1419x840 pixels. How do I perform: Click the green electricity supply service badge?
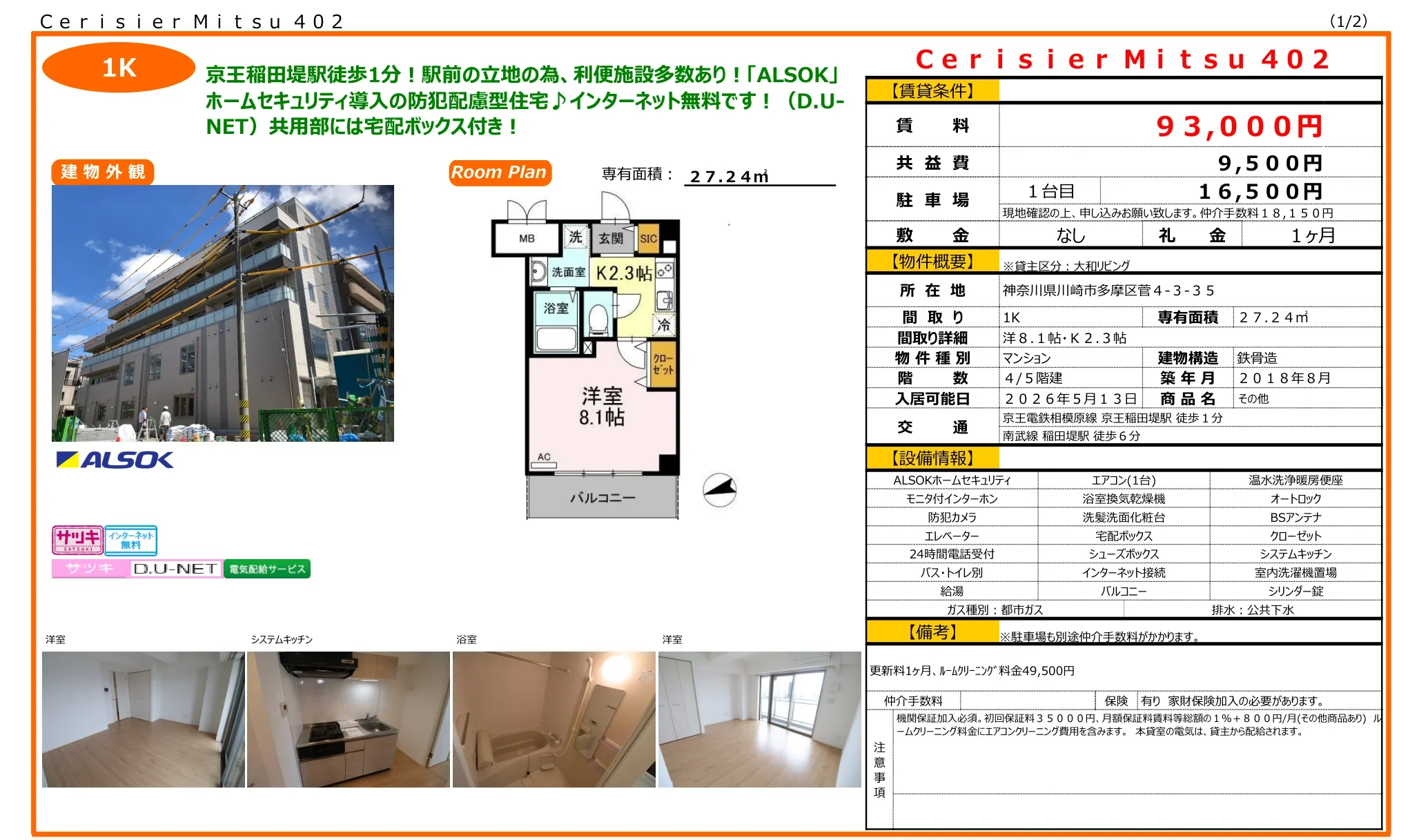267,569
